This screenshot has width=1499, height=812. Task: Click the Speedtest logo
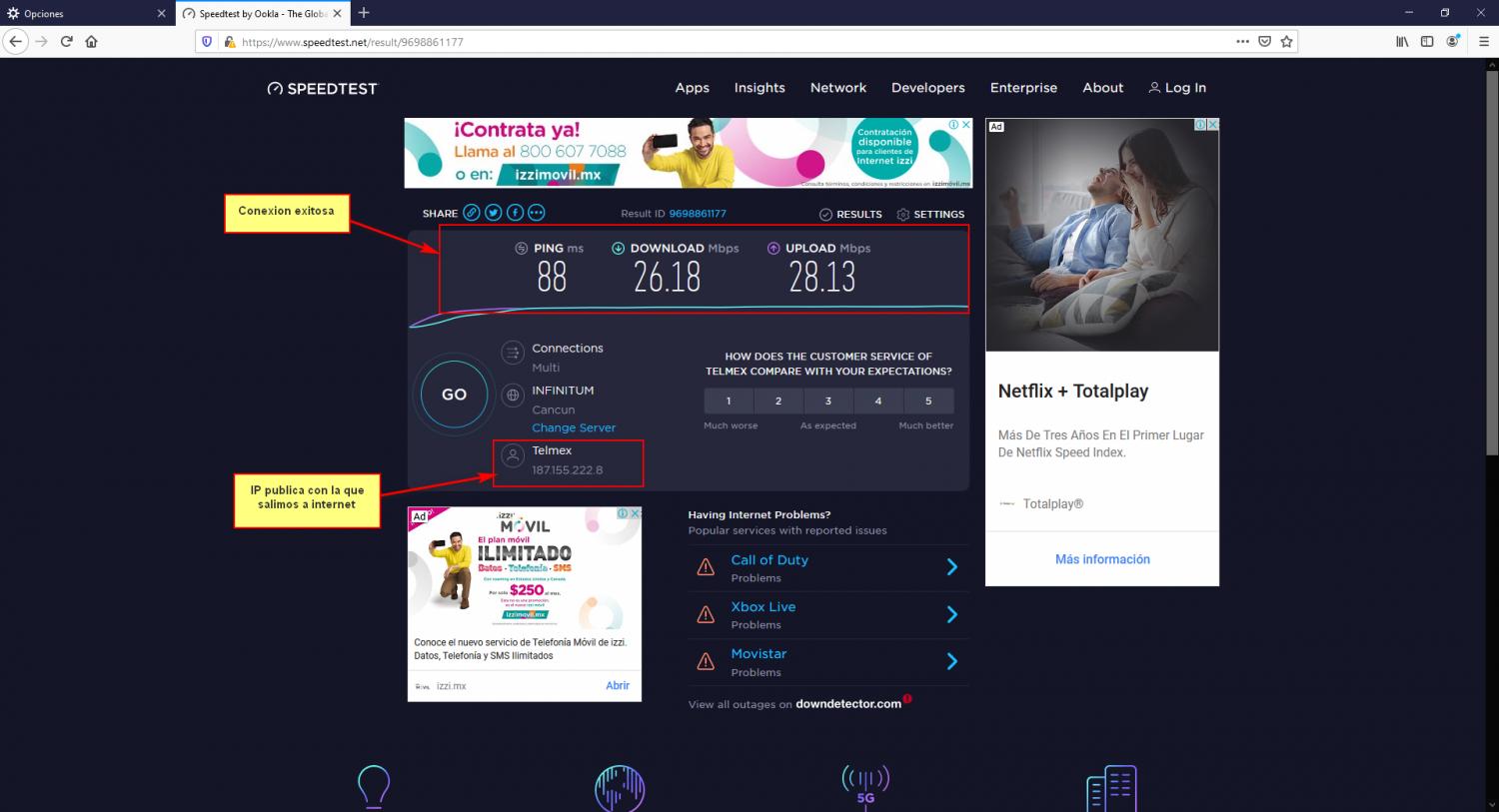tap(323, 88)
